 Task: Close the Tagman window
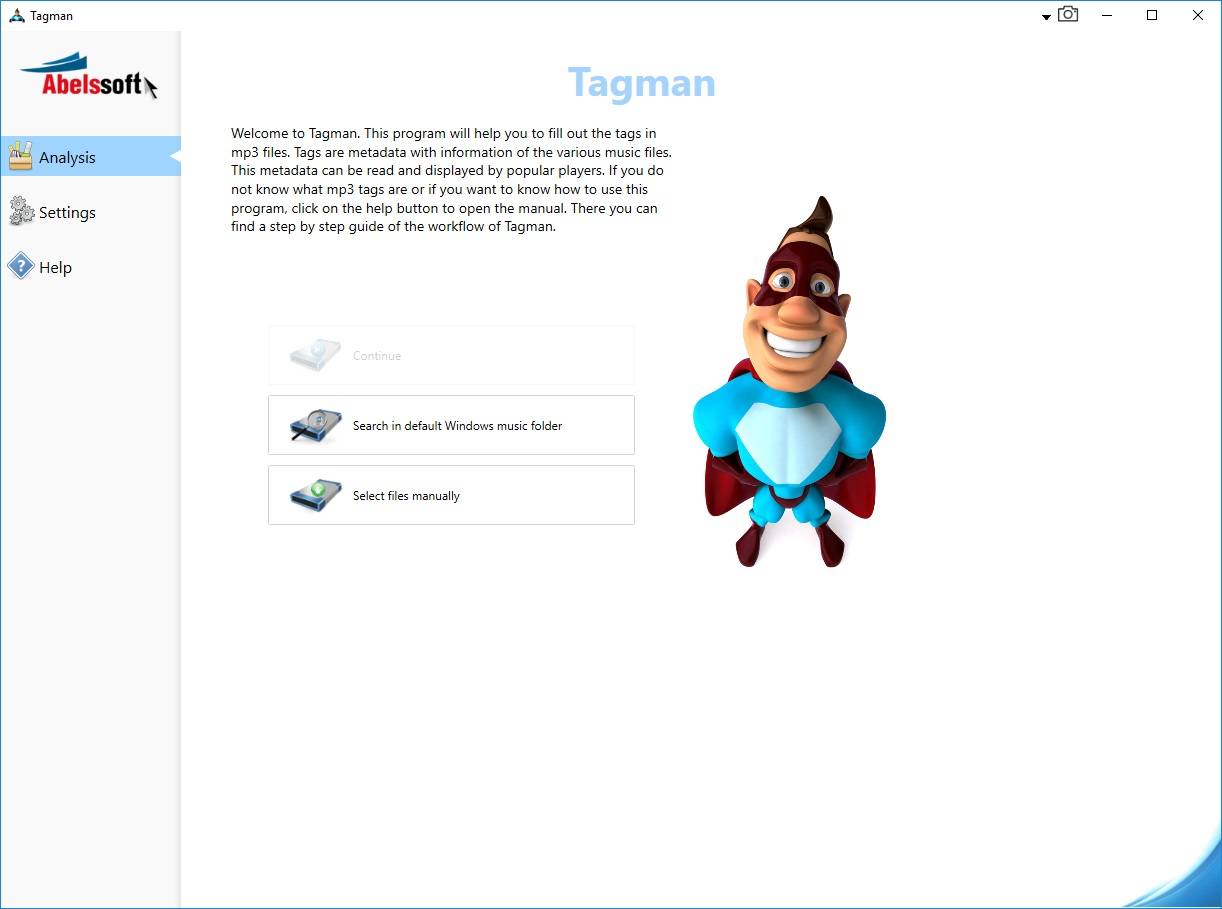click(1198, 16)
